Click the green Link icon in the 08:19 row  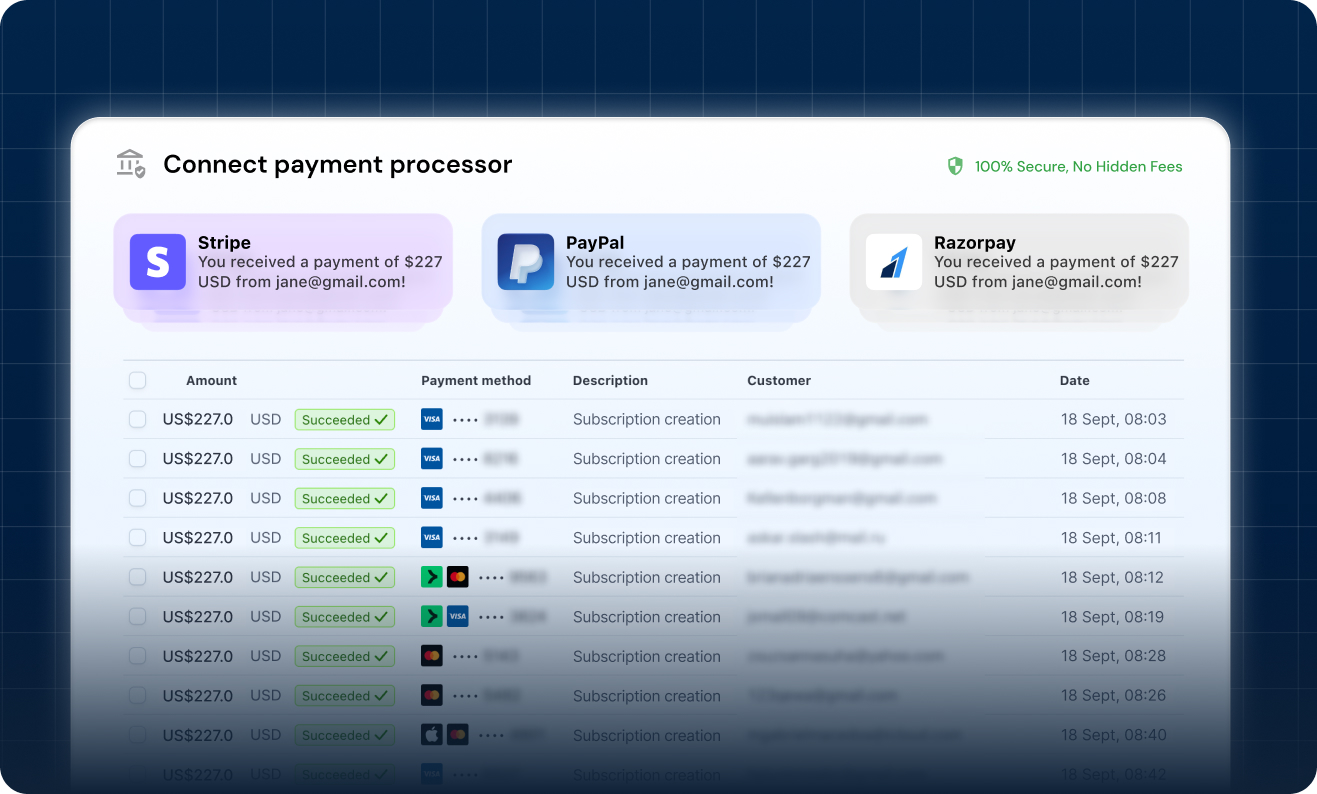click(x=432, y=617)
